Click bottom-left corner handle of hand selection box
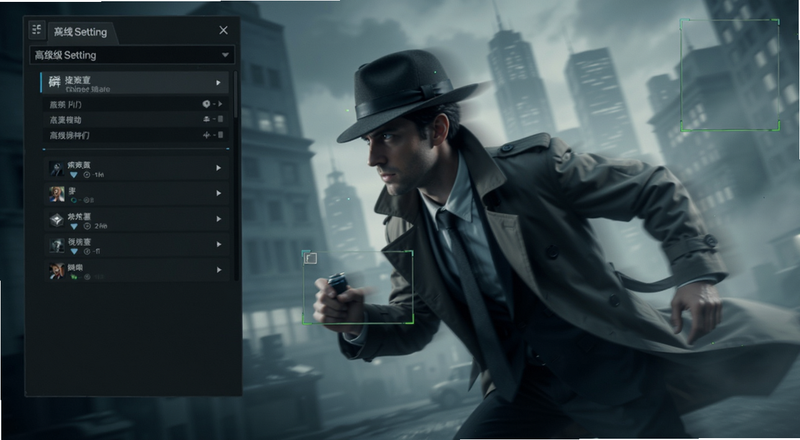 coord(305,322)
